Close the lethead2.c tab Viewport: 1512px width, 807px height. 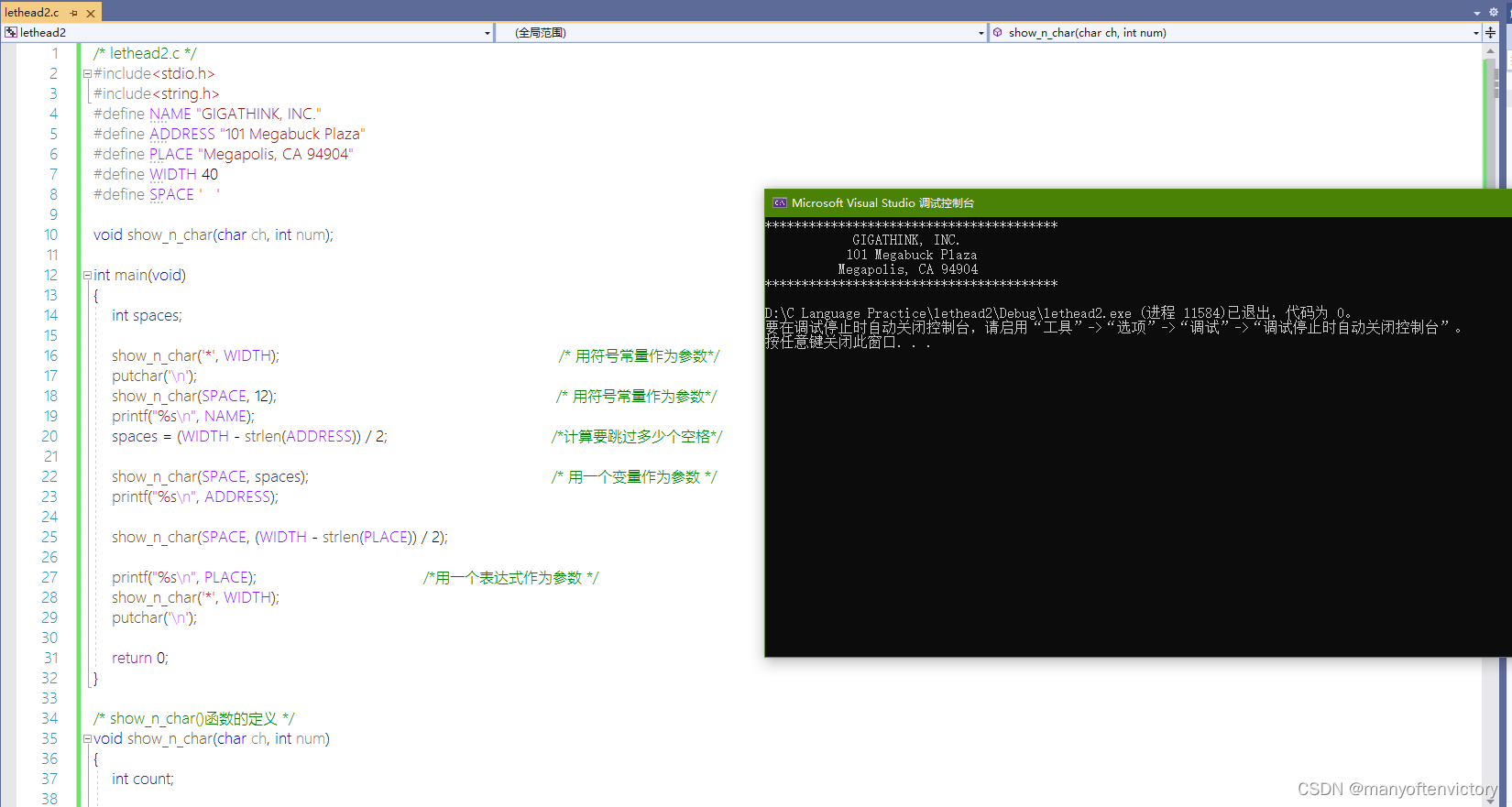[91, 13]
